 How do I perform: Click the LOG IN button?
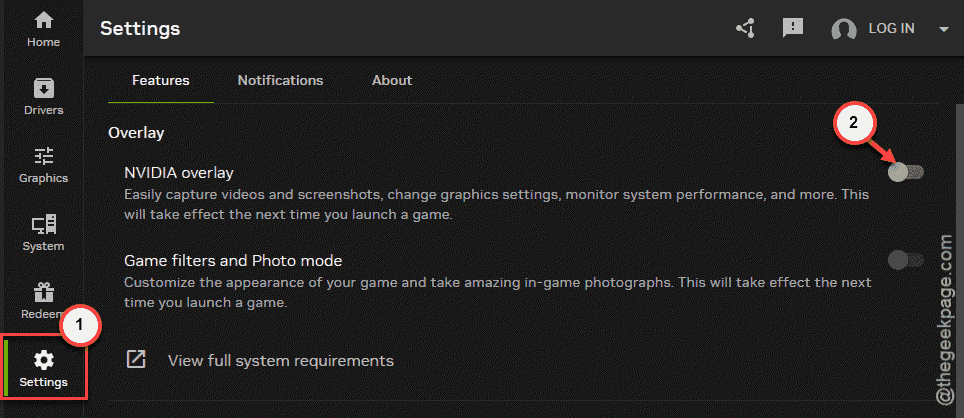pyautogui.click(x=891, y=28)
